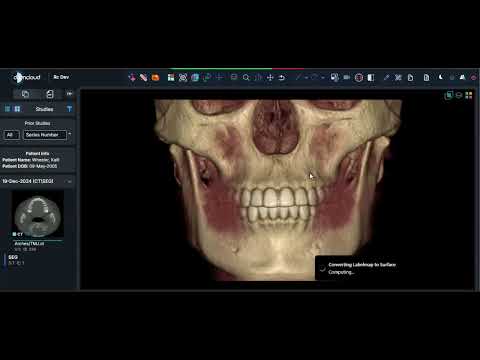Select the four-arrow pan tool
The width and height of the screenshot is (480, 360).
[x=270, y=77]
